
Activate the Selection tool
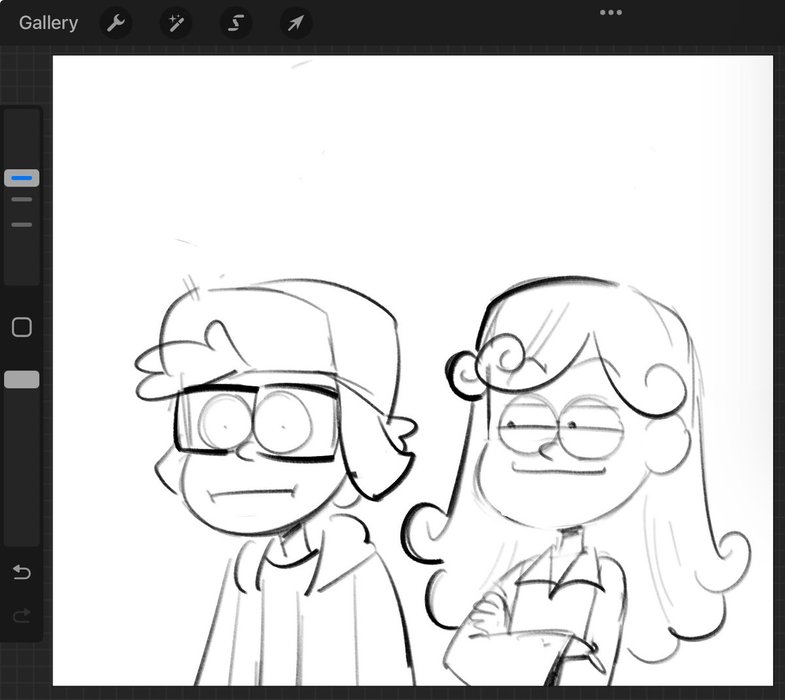[x=236, y=23]
